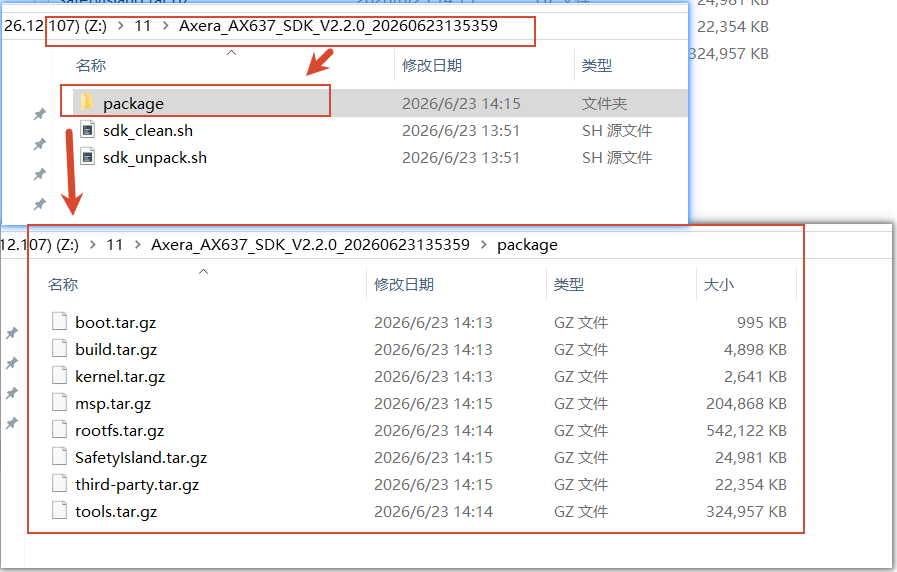Viewport: 897px width, 572px height.
Task: Expand chevron after '11' in package window
Action: click(x=137, y=245)
